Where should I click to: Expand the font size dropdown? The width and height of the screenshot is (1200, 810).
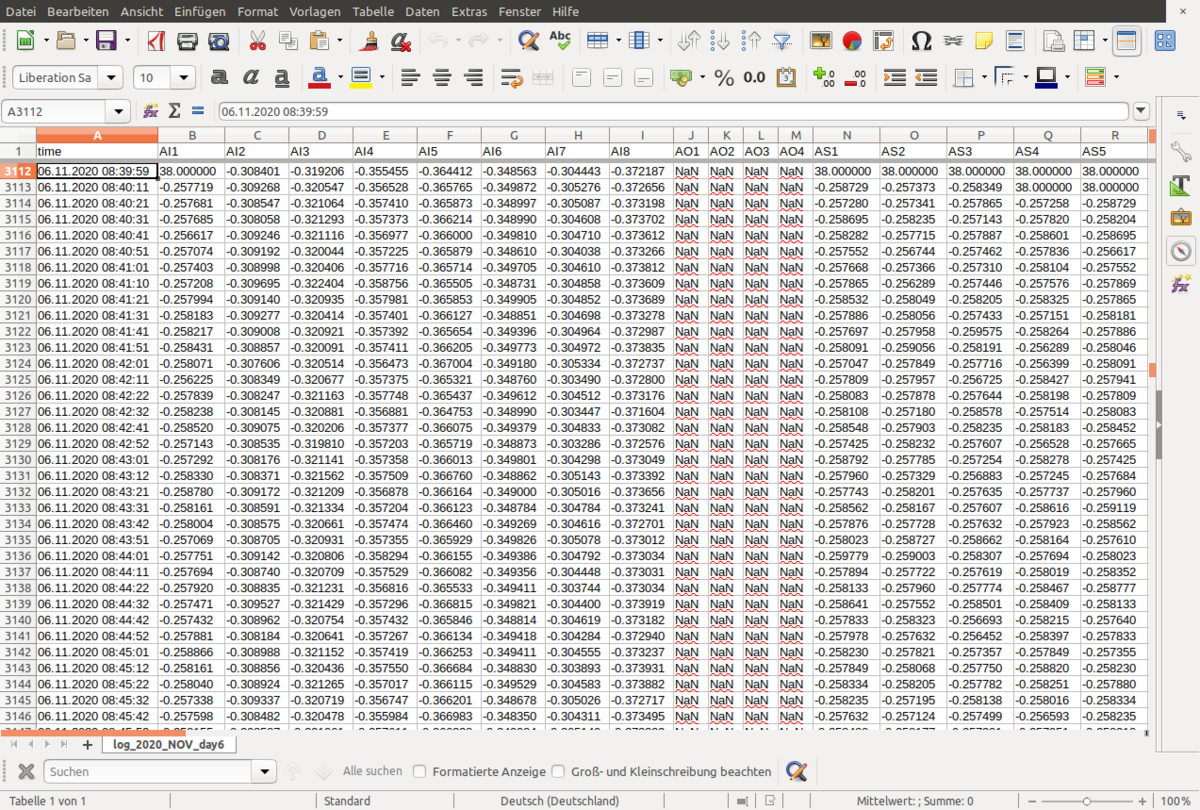[183, 77]
